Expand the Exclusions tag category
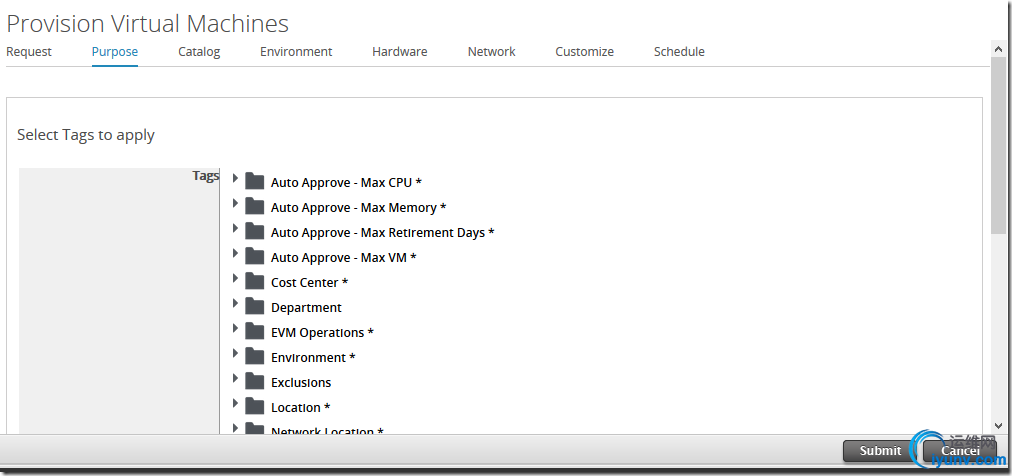The image size is (1012, 476). (x=235, y=378)
